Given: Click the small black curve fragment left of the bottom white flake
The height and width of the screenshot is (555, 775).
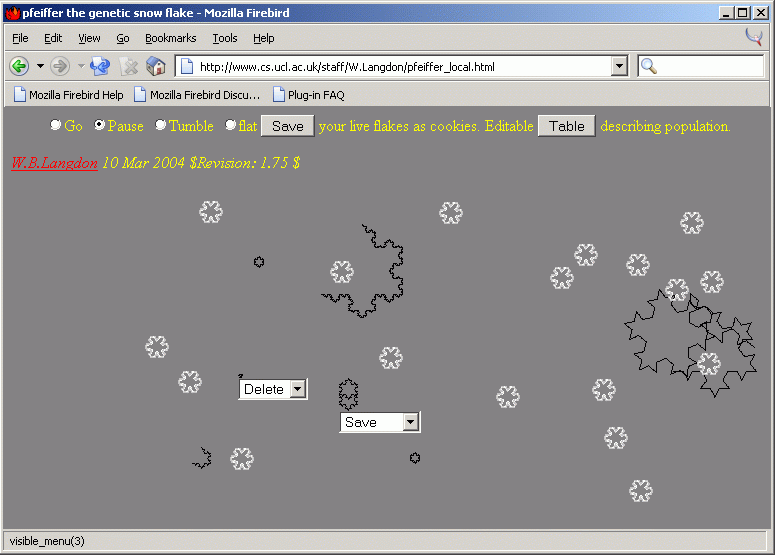Looking at the screenshot, I should 203,458.
